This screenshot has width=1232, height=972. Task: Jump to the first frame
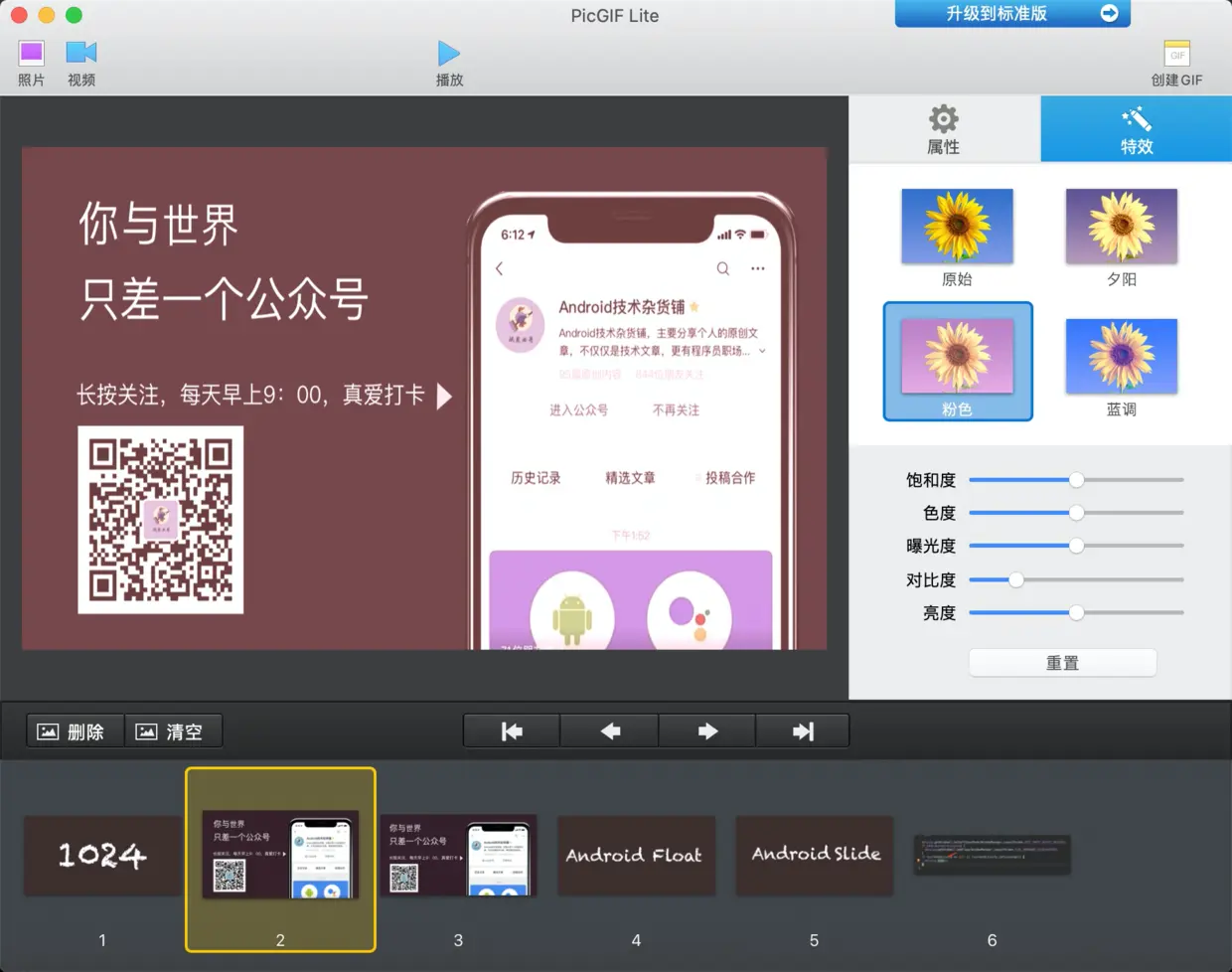pos(512,731)
